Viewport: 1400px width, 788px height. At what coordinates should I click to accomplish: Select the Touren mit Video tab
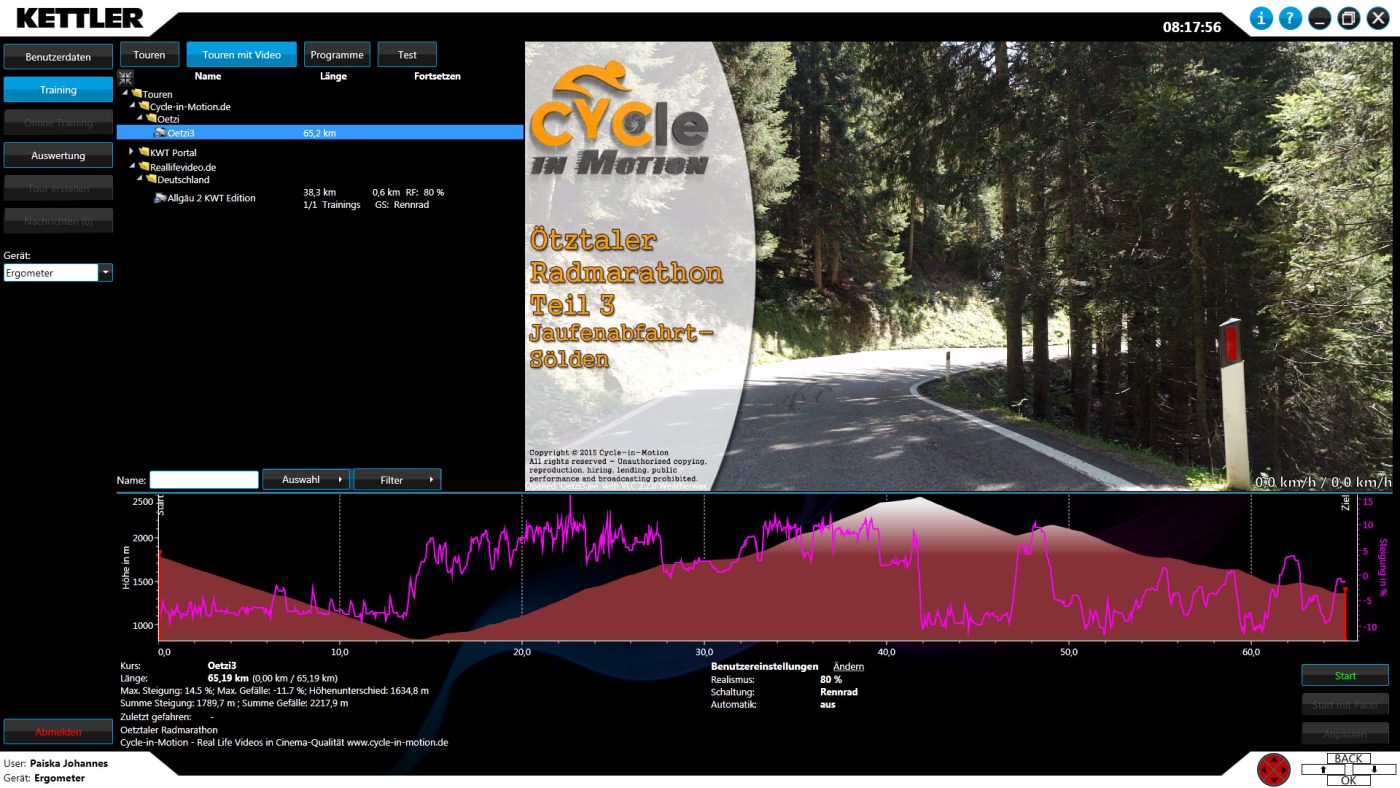click(242, 54)
